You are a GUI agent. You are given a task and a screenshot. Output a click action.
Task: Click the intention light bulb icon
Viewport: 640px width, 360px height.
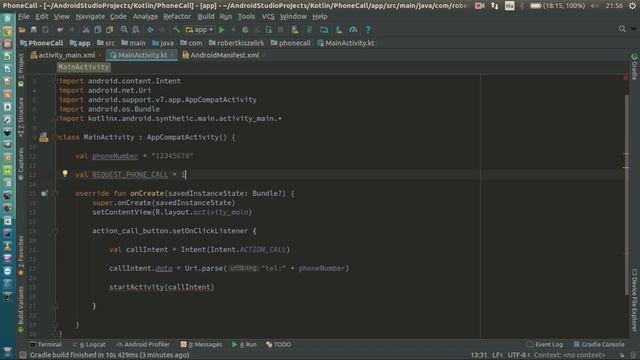coord(65,173)
